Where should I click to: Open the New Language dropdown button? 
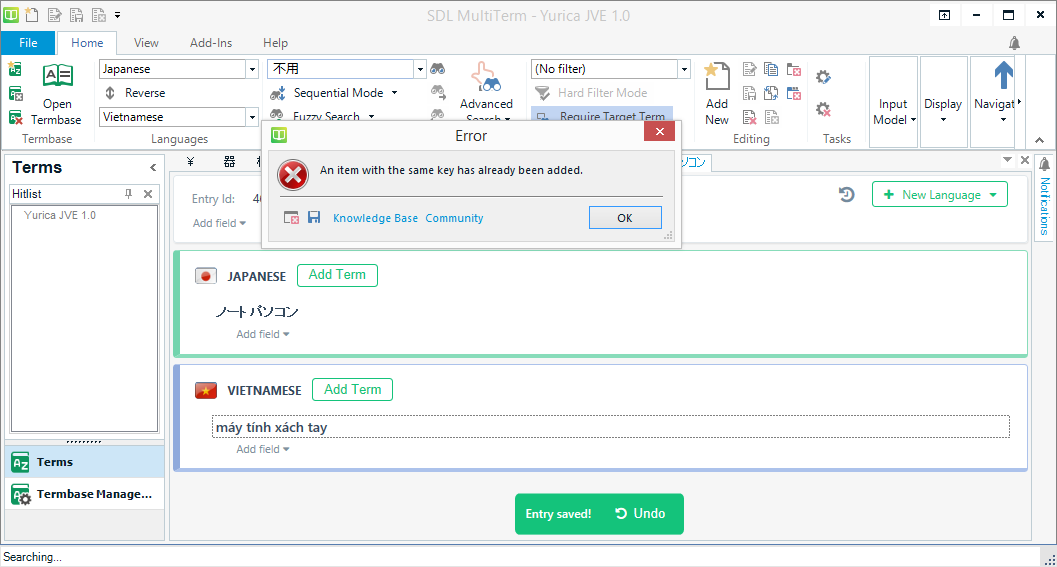940,194
